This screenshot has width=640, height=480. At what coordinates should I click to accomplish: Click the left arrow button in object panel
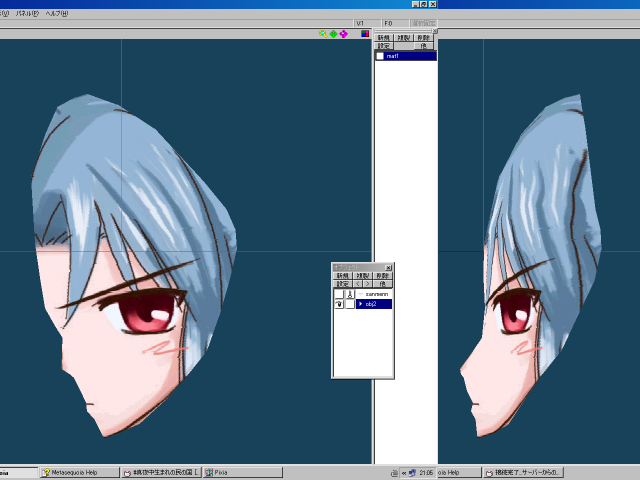point(358,284)
